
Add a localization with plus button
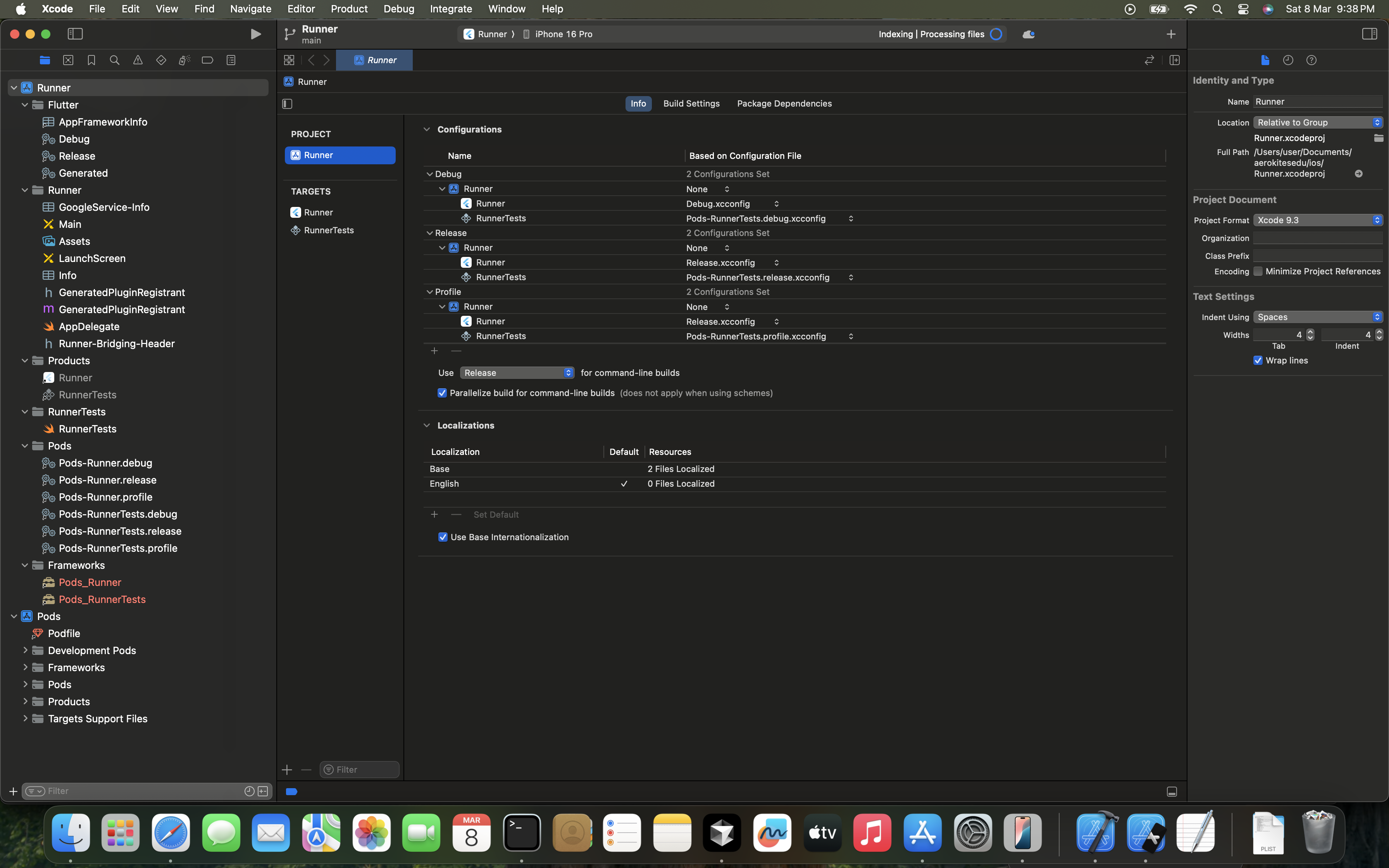(x=434, y=514)
